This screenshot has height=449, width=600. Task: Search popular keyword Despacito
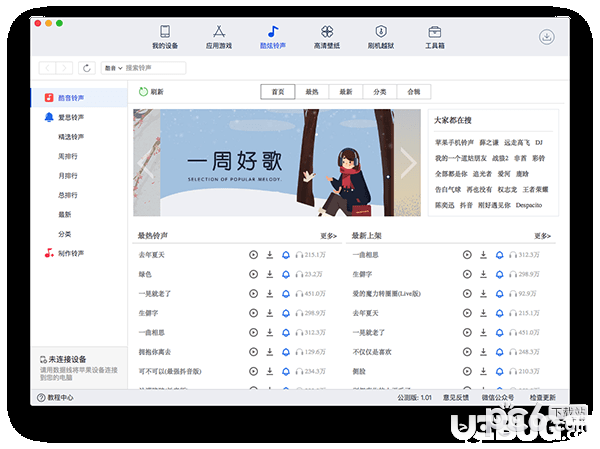529,205
